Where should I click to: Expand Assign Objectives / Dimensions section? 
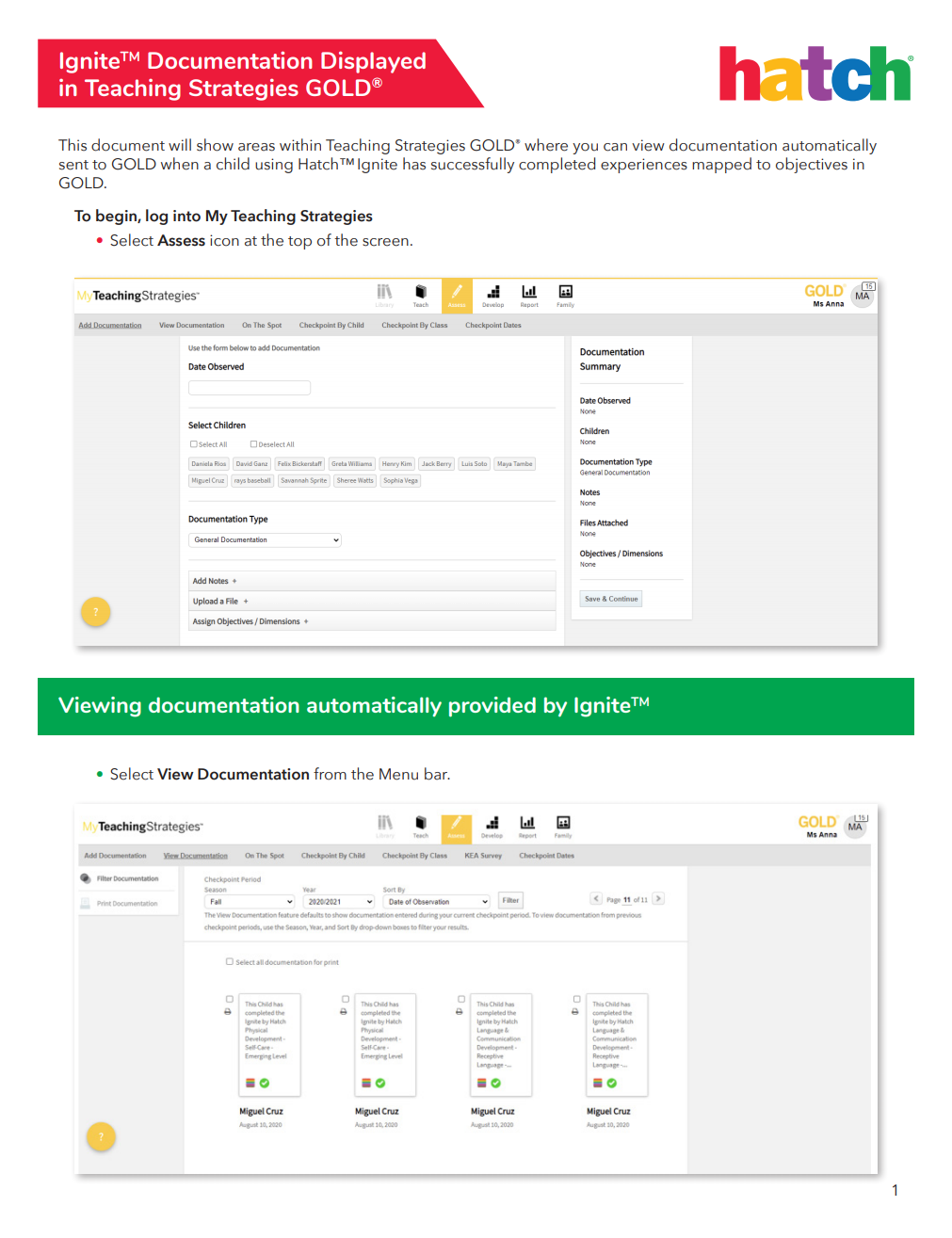click(372, 621)
